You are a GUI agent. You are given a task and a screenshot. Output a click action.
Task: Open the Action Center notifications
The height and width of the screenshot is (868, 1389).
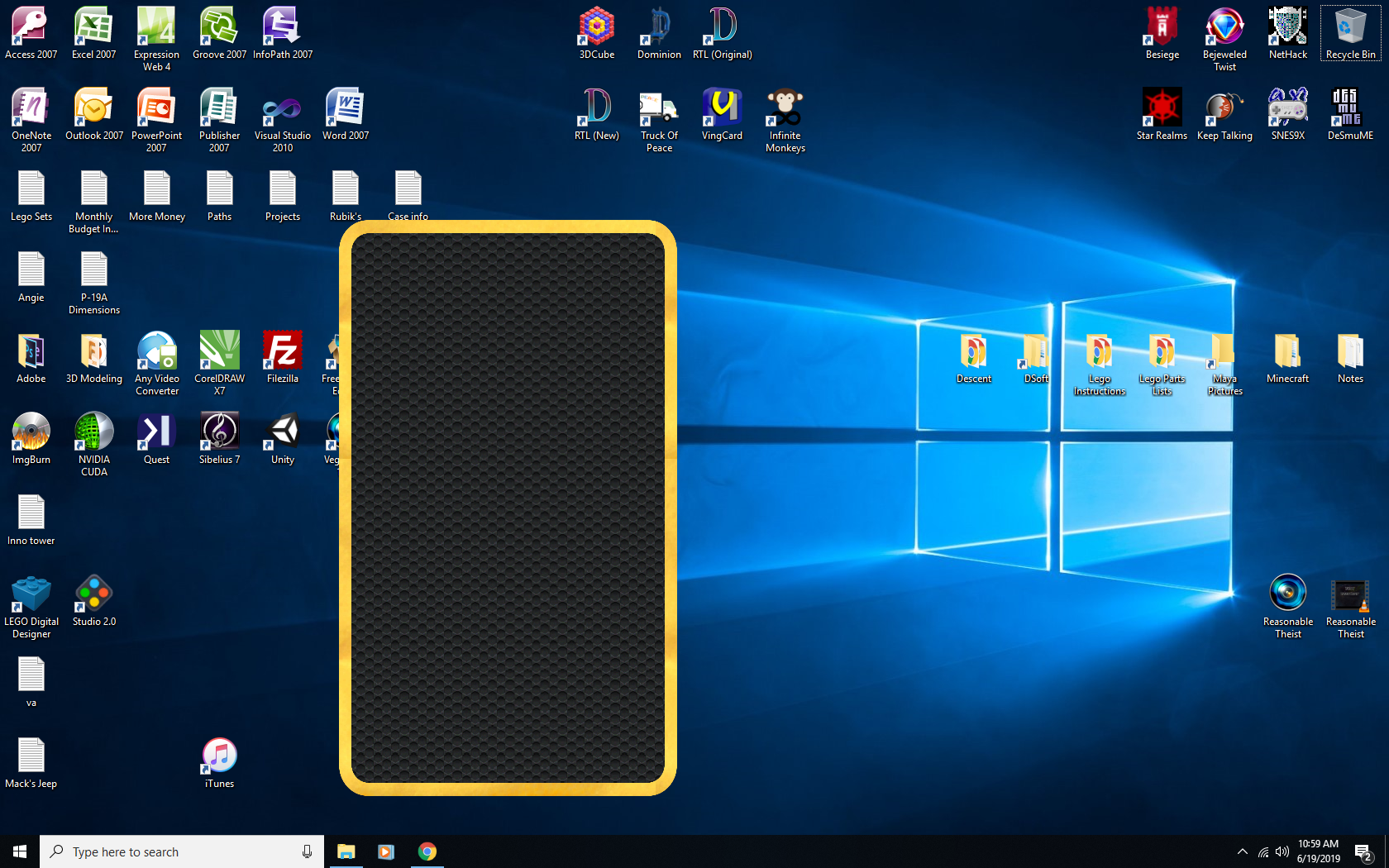coord(1363,851)
